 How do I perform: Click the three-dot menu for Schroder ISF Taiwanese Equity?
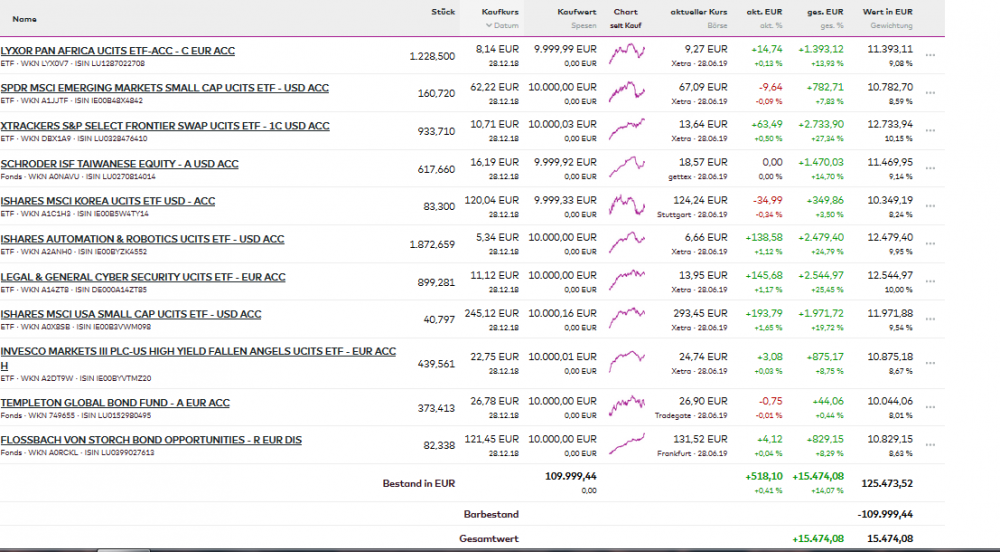coord(931,169)
